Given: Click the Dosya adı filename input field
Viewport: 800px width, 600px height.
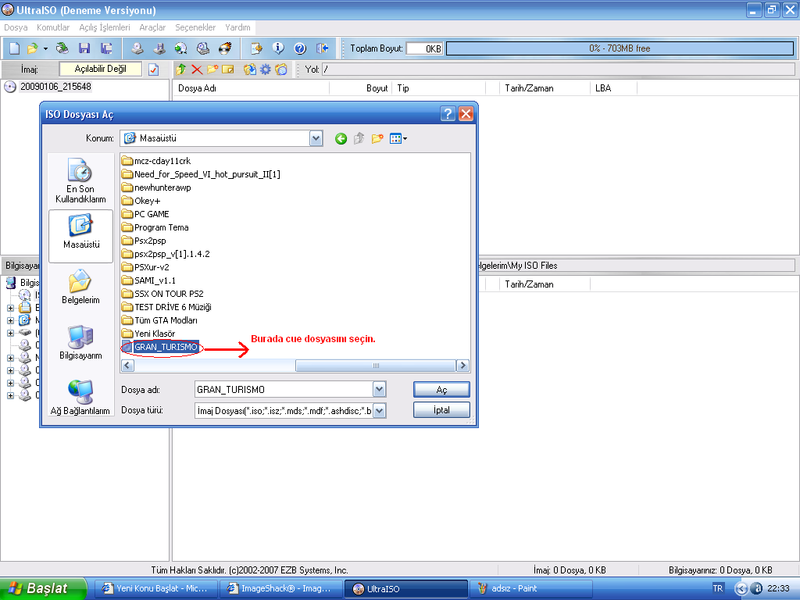Looking at the screenshot, I should (x=284, y=389).
